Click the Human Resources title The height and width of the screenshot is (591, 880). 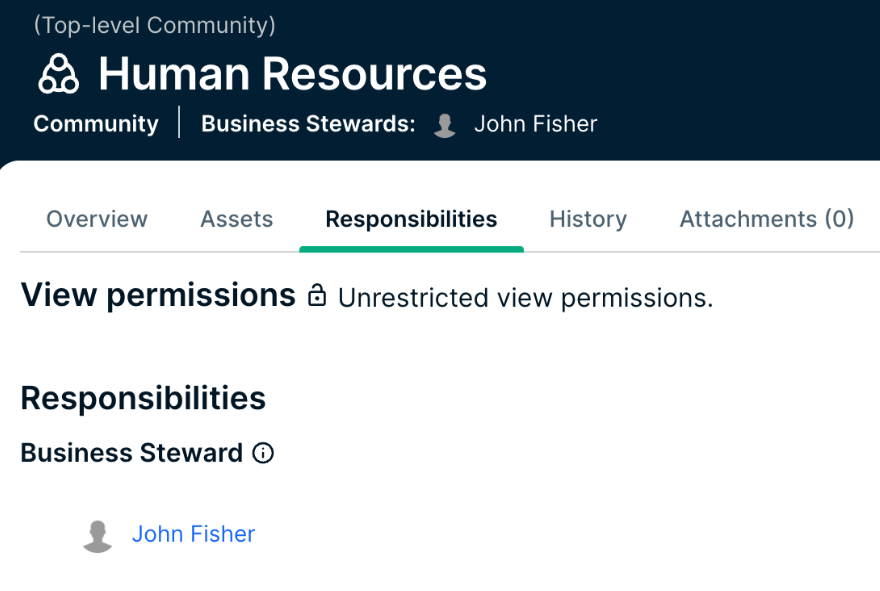(292, 74)
